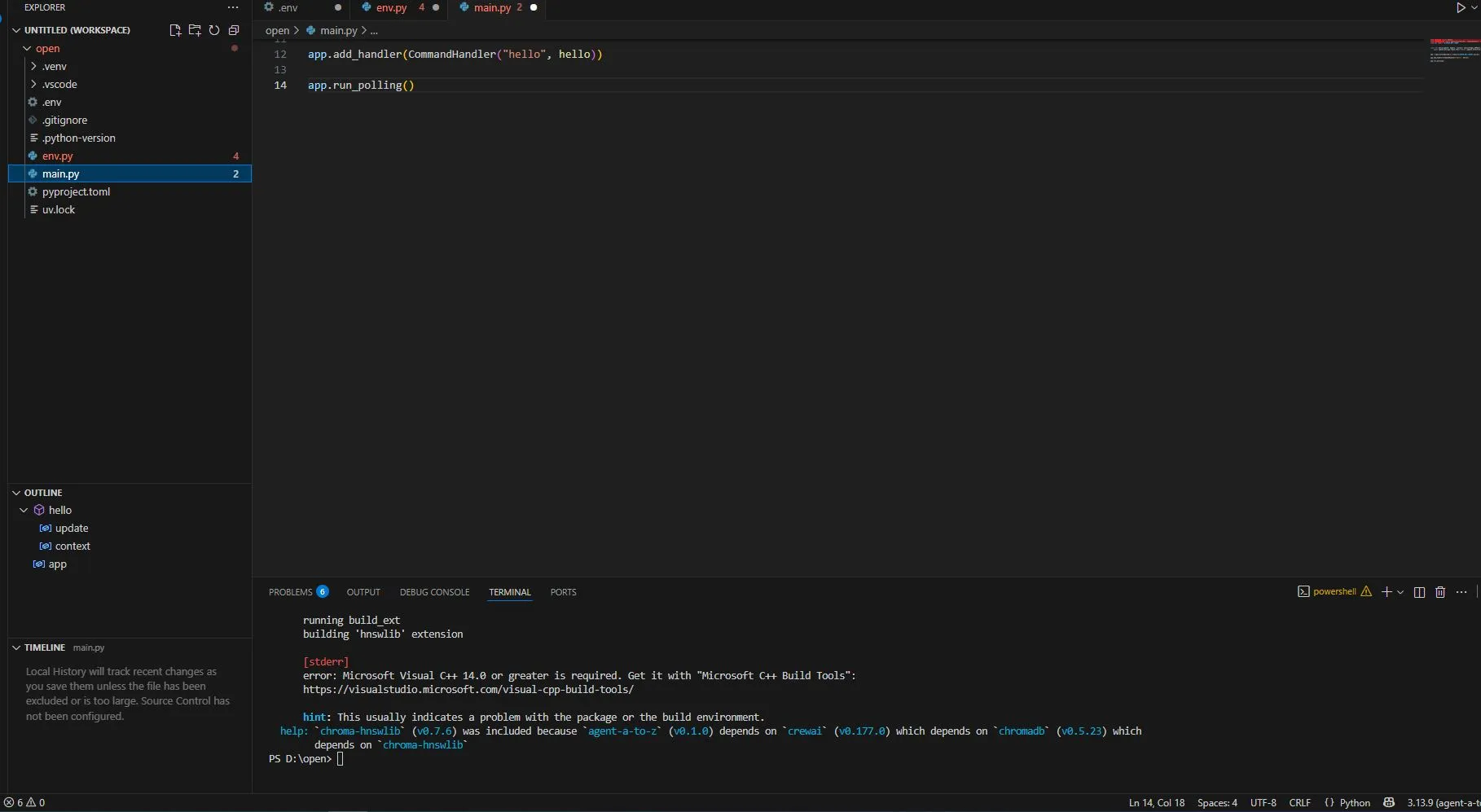This screenshot has width=1481, height=812.
Task: Select app variable in Outline
Action: [x=130, y=564]
